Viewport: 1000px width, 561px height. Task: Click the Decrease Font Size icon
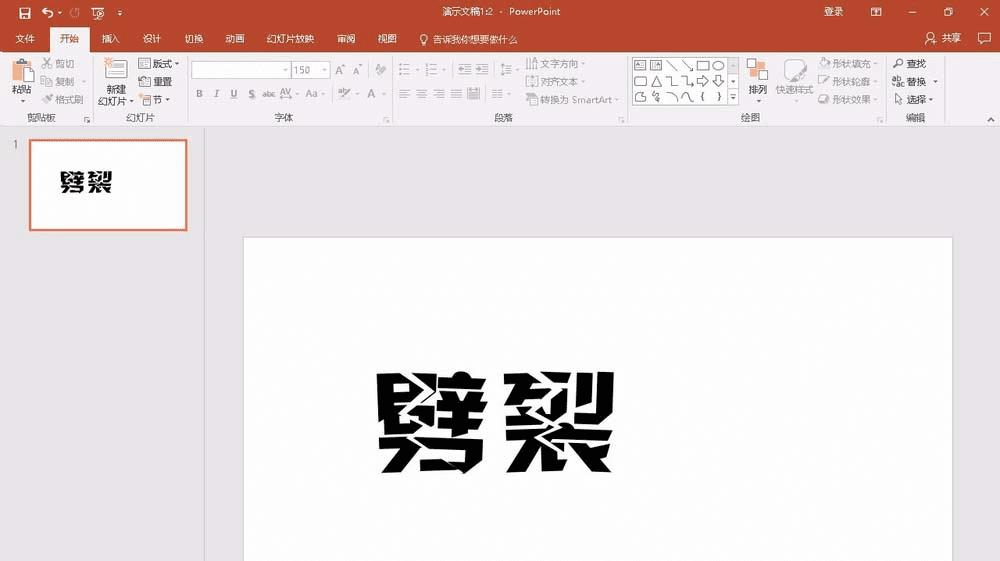click(357, 69)
